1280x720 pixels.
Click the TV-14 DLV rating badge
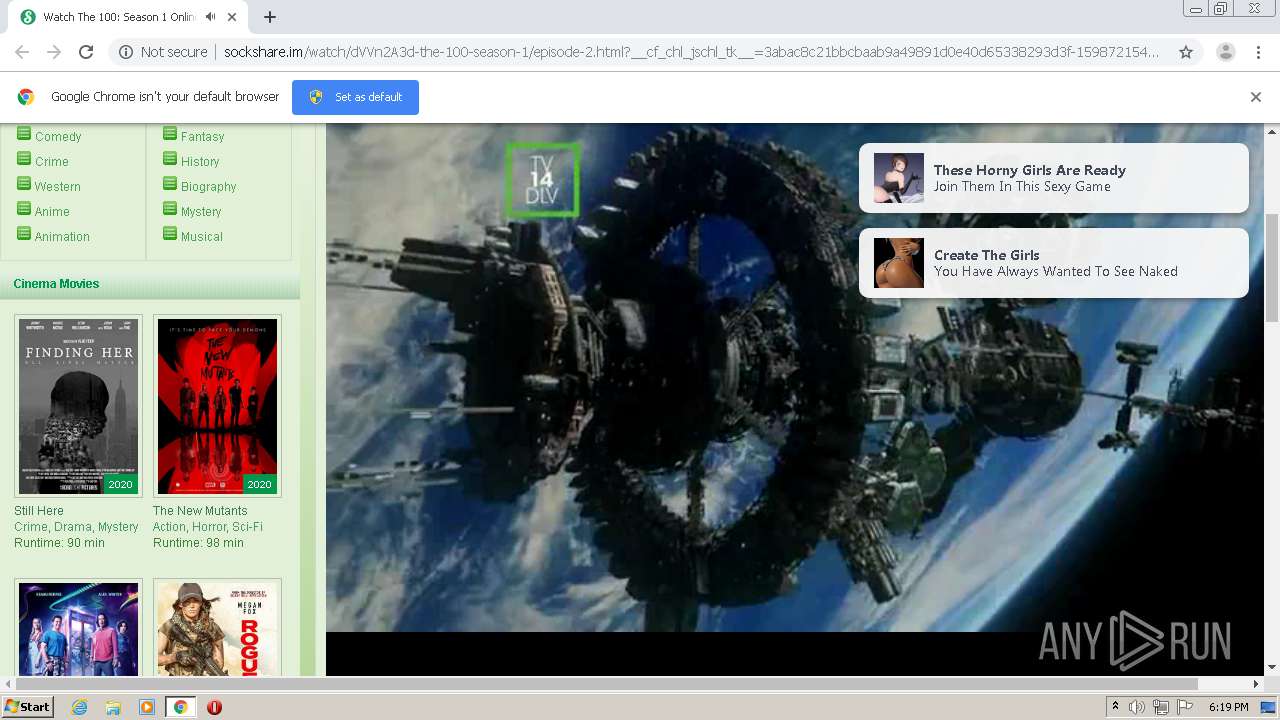click(543, 180)
